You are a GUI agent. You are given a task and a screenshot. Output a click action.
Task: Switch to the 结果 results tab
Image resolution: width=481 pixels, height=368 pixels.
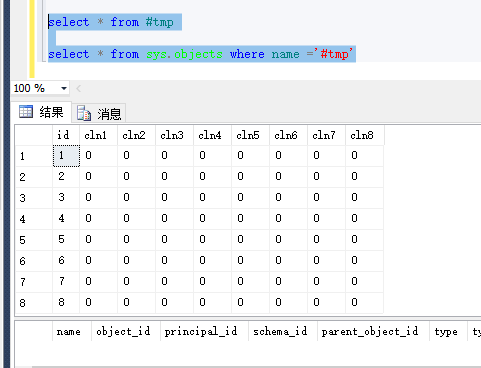pos(42,112)
